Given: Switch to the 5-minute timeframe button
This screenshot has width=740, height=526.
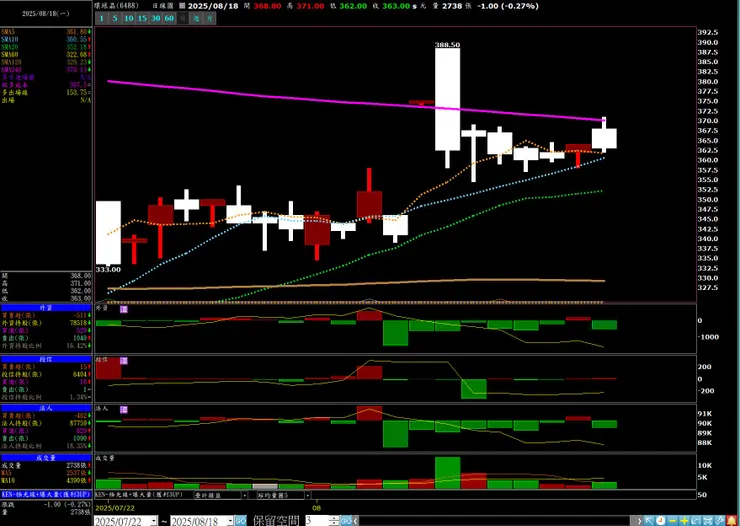Looking at the screenshot, I should [x=115, y=18].
